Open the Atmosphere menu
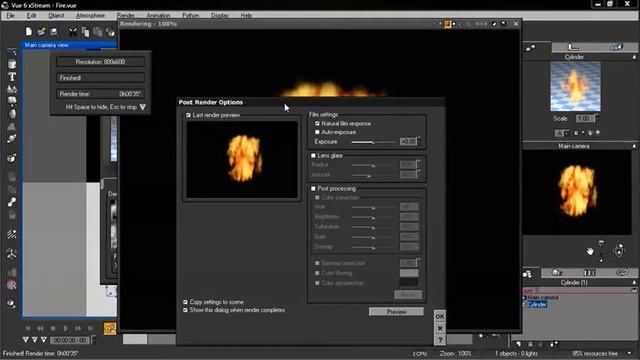The height and width of the screenshot is (360, 640). [x=90, y=16]
